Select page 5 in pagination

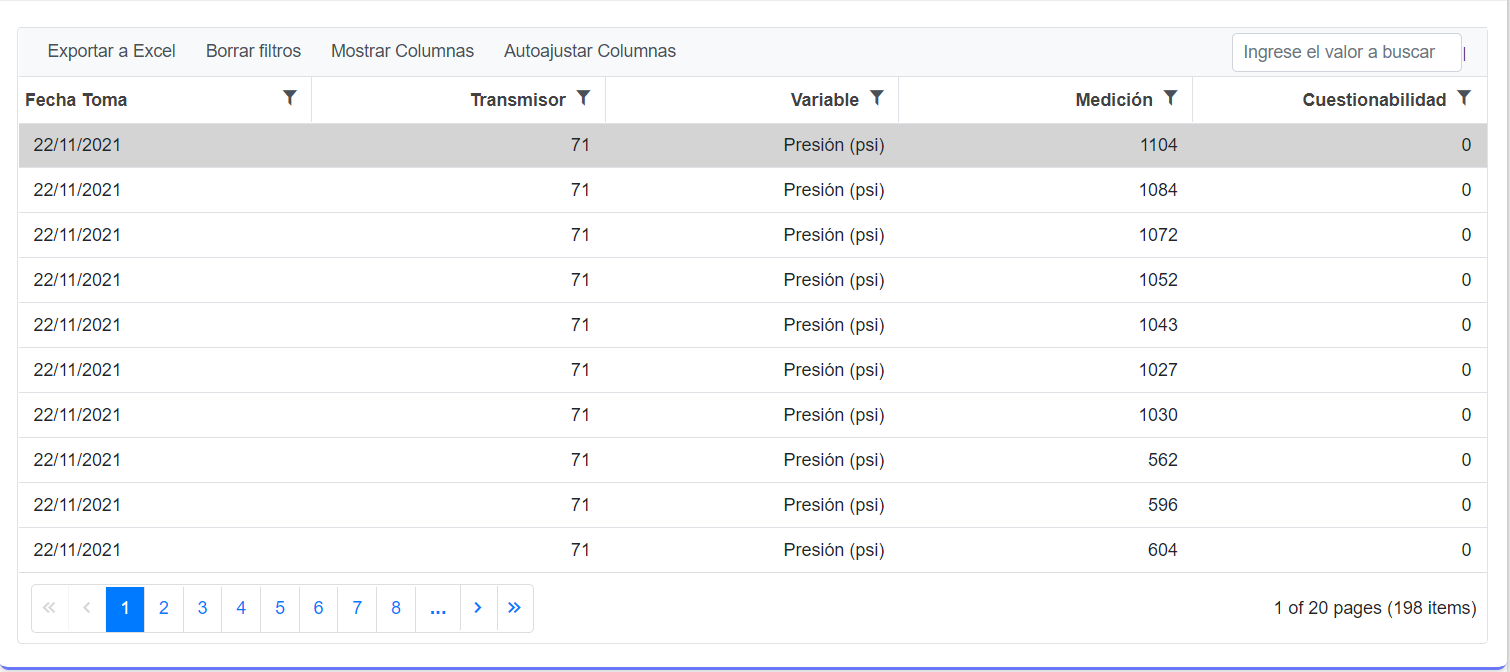point(280,608)
